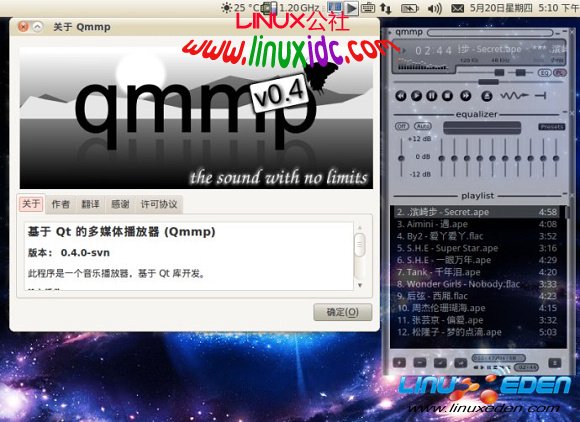Click the scroll down arrow in about text

click(360, 285)
